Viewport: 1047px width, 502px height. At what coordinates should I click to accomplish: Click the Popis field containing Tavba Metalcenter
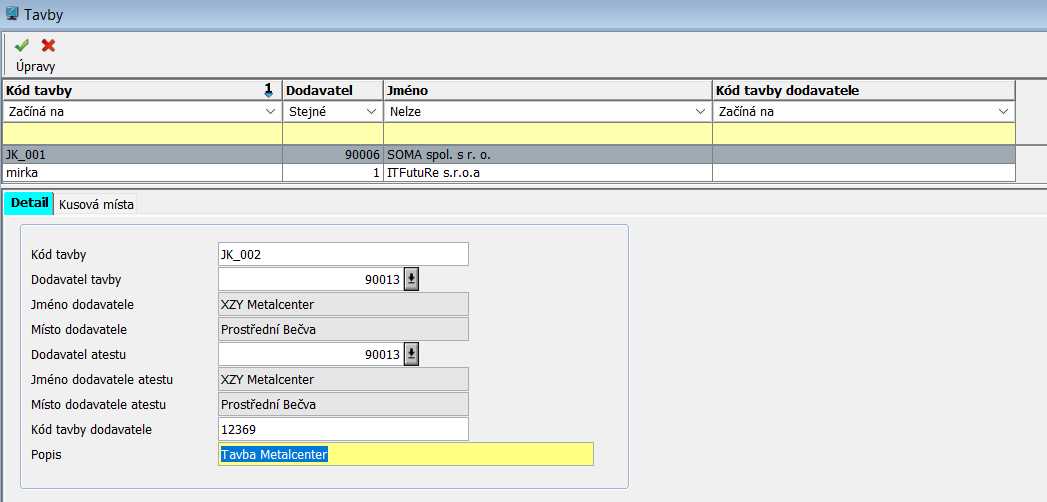pyautogui.click(x=405, y=455)
